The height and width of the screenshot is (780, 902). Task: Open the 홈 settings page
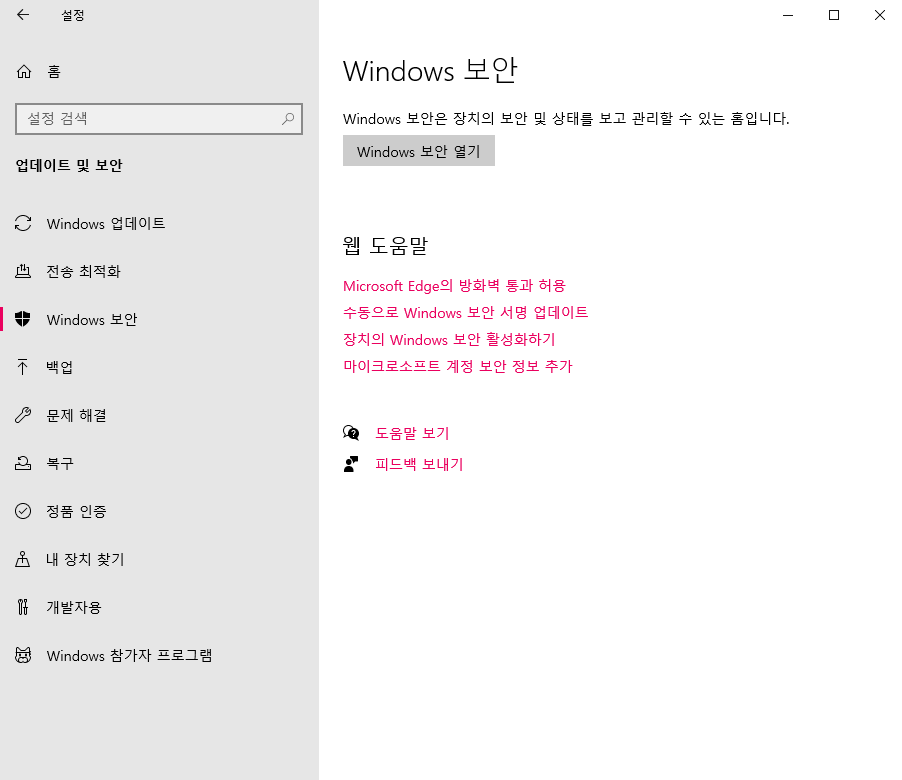point(159,71)
